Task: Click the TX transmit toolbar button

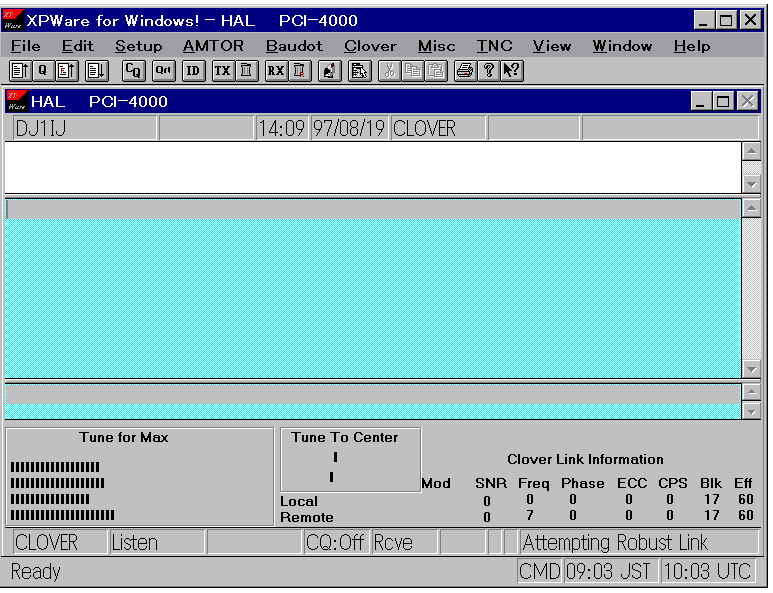Action: coord(222,71)
